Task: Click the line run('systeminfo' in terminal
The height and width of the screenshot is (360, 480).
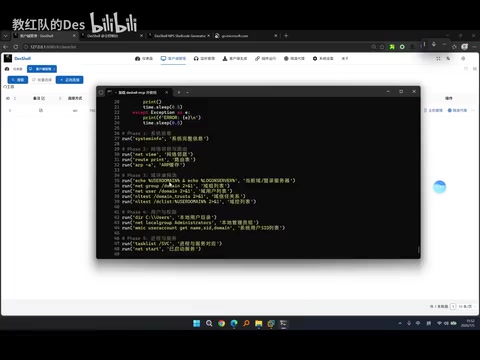Action: pyautogui.click(x=165, y=138)
